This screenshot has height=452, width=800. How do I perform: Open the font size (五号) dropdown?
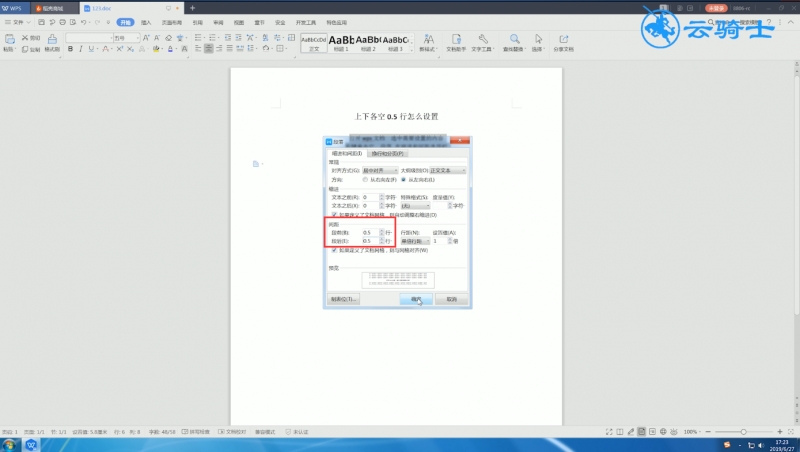(x=137, y=38)
